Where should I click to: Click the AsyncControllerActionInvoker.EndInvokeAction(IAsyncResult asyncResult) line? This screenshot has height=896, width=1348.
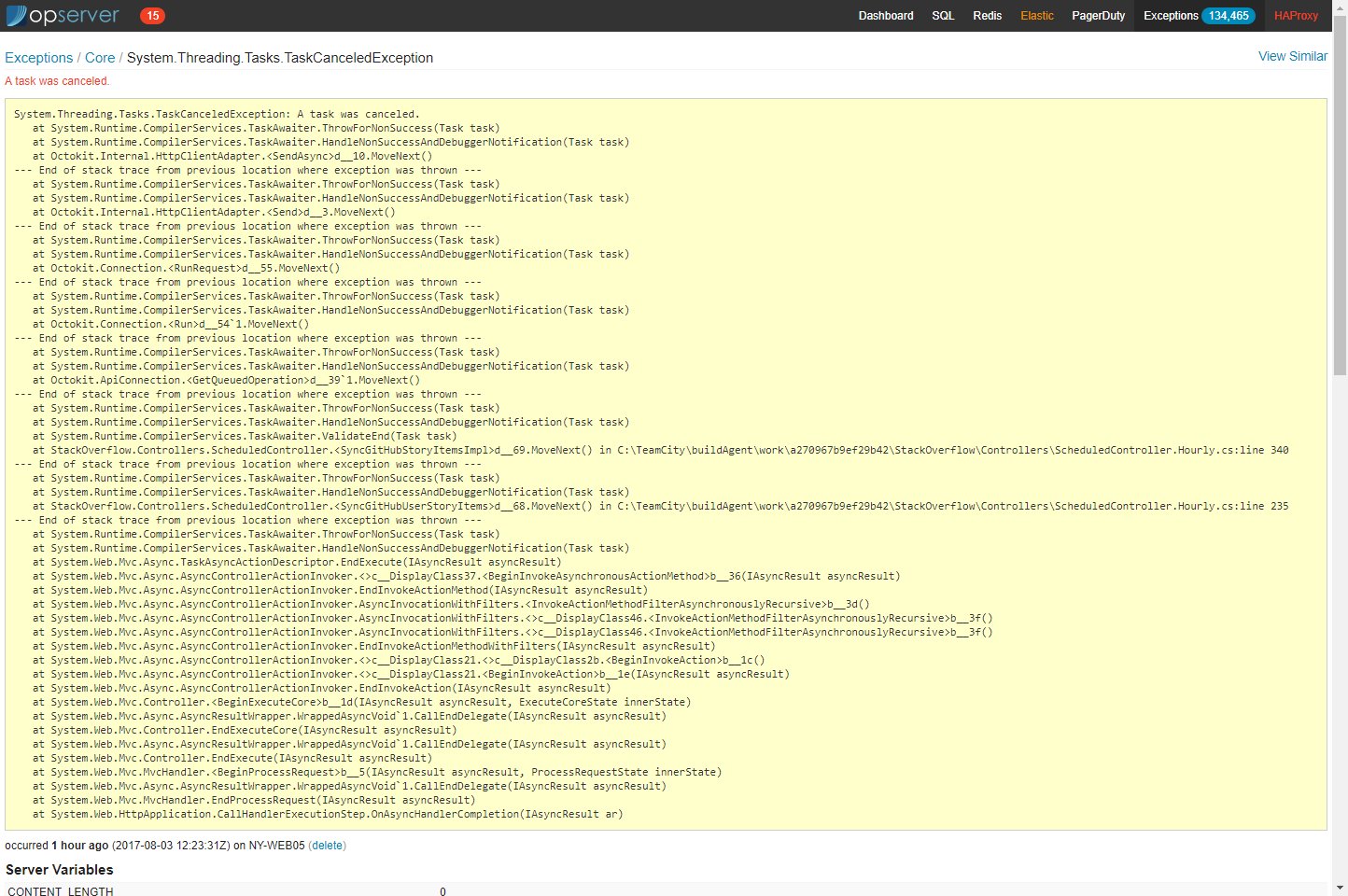point(322,688)
